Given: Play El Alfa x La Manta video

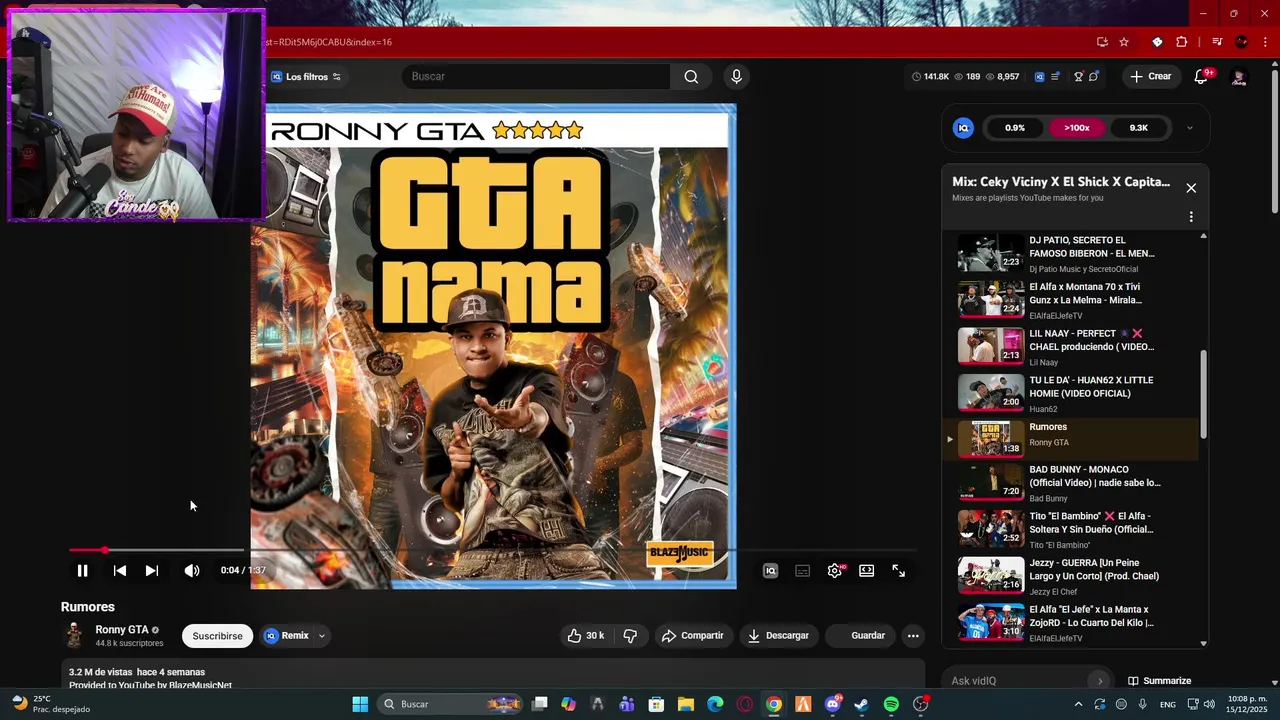Looking at the screenshot, I should (1070, 623).
